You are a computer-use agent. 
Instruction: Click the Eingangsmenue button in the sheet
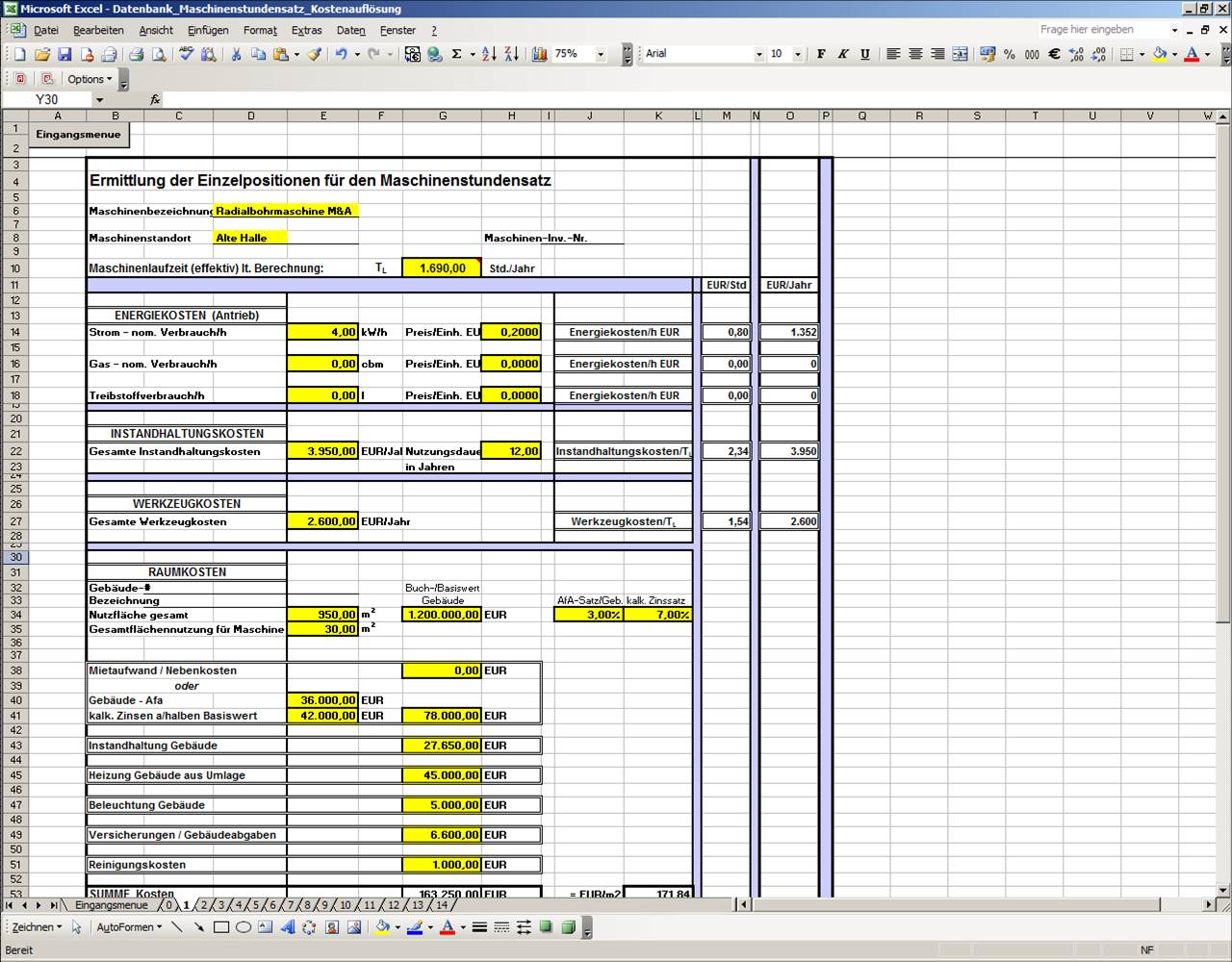(x=79, y=135)
